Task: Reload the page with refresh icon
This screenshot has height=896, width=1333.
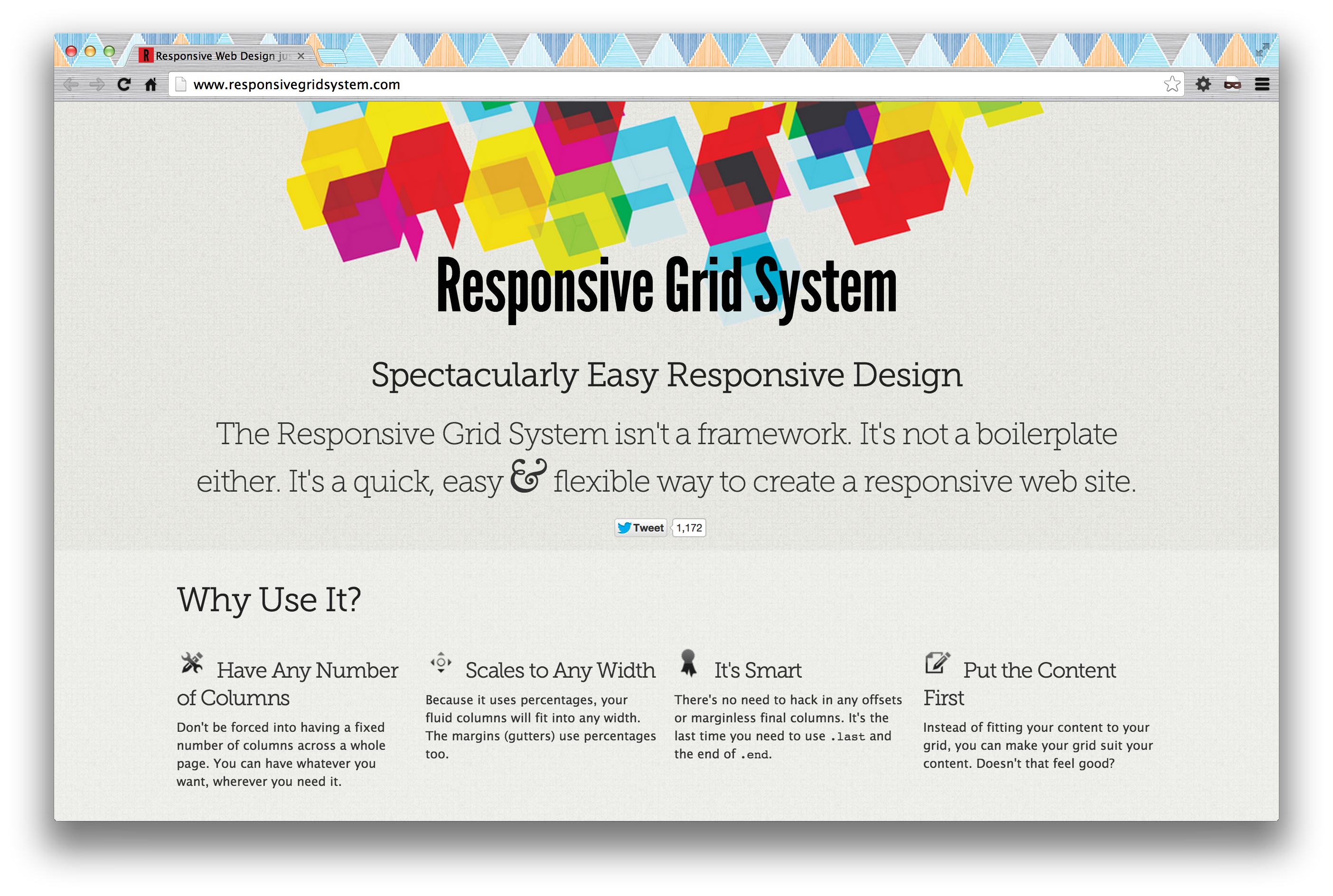Action: (123, 84)
